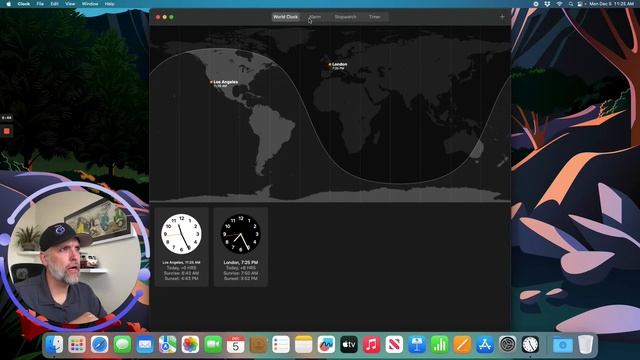The width and height of the screenshot is (640, 360).
Task: Open the Clock app menu
Action: [24, 4]
